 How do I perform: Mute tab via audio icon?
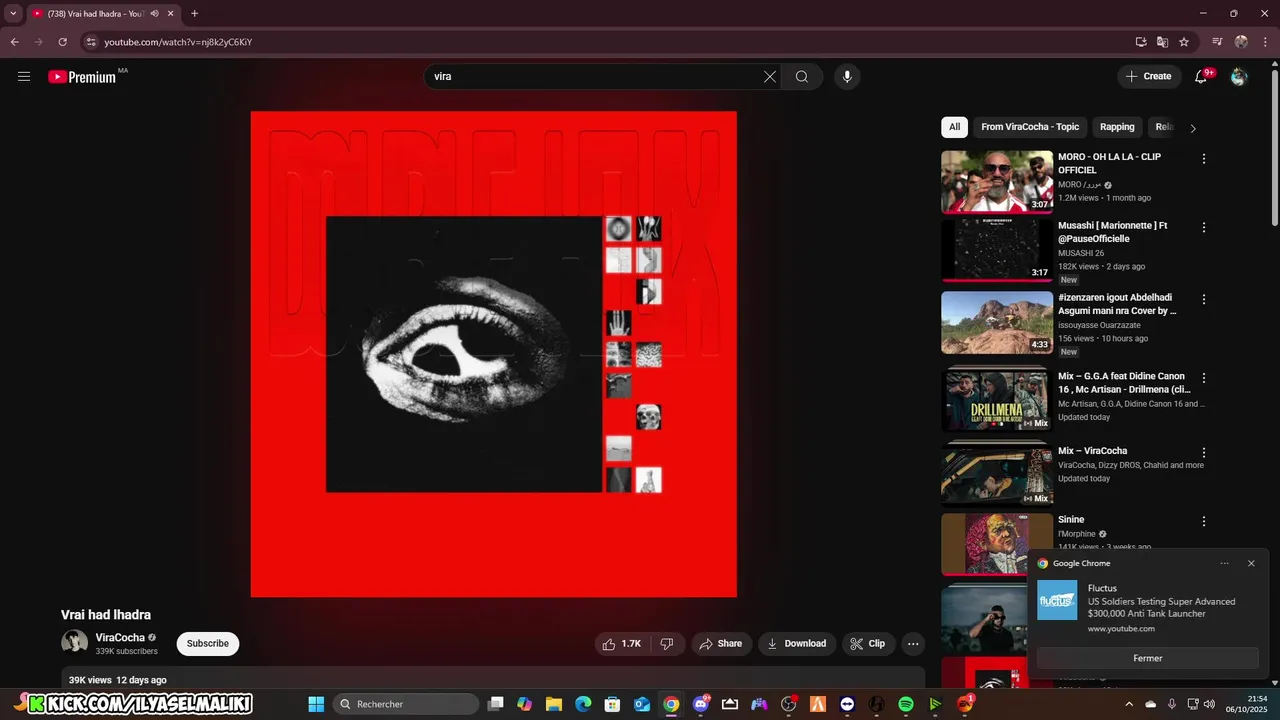(154, 14)
